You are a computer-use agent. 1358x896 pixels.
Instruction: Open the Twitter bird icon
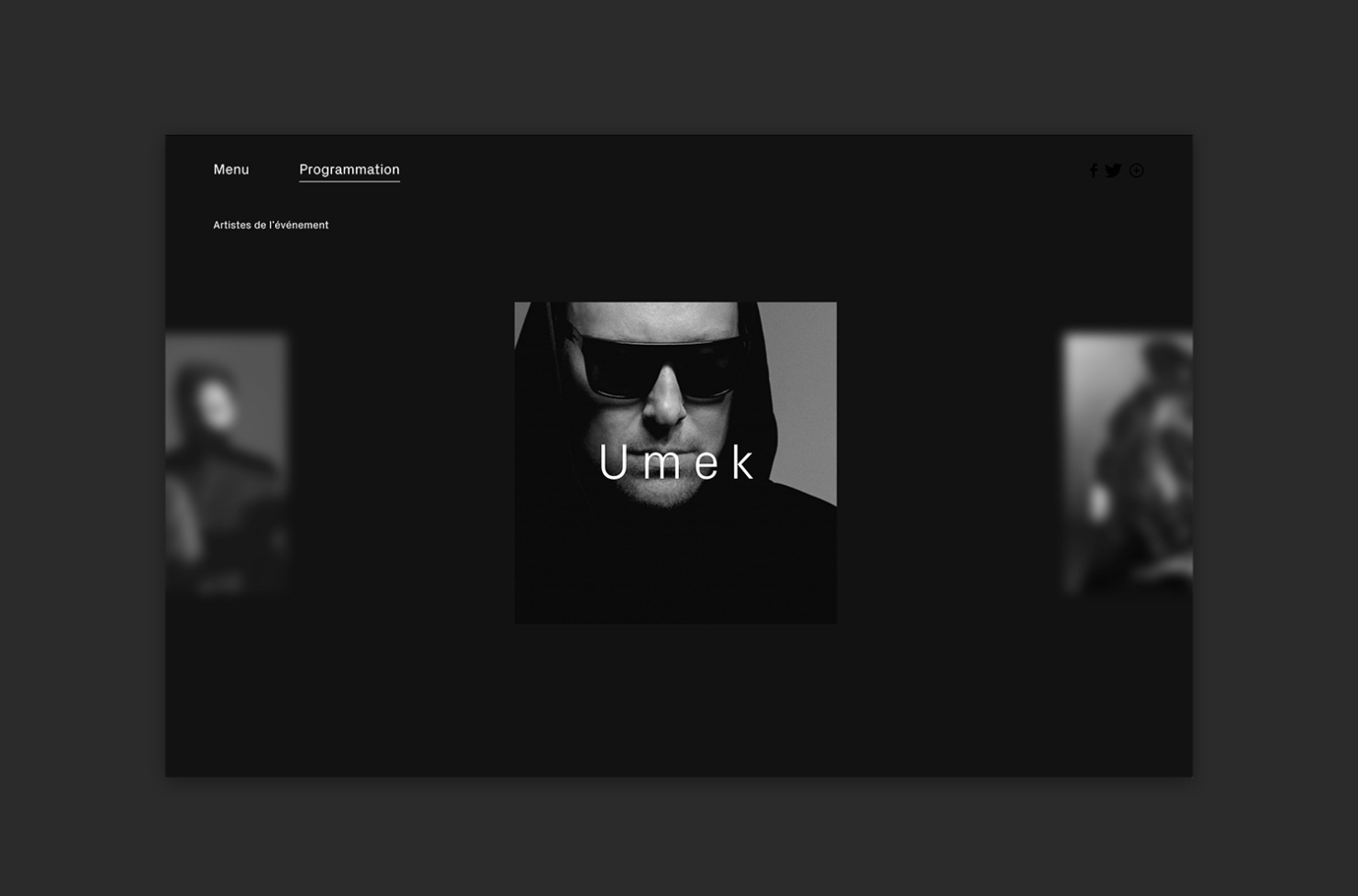coord(1113,171)
